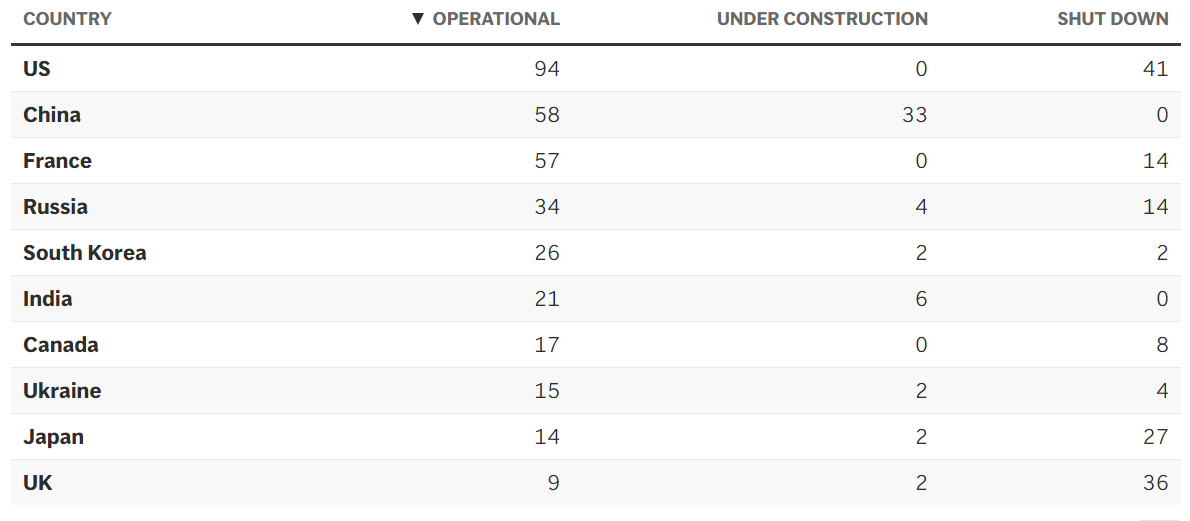Screen dimensions: 1190x521
Task: Click China's under construction value 33
Action: click(x=914, y=115)
